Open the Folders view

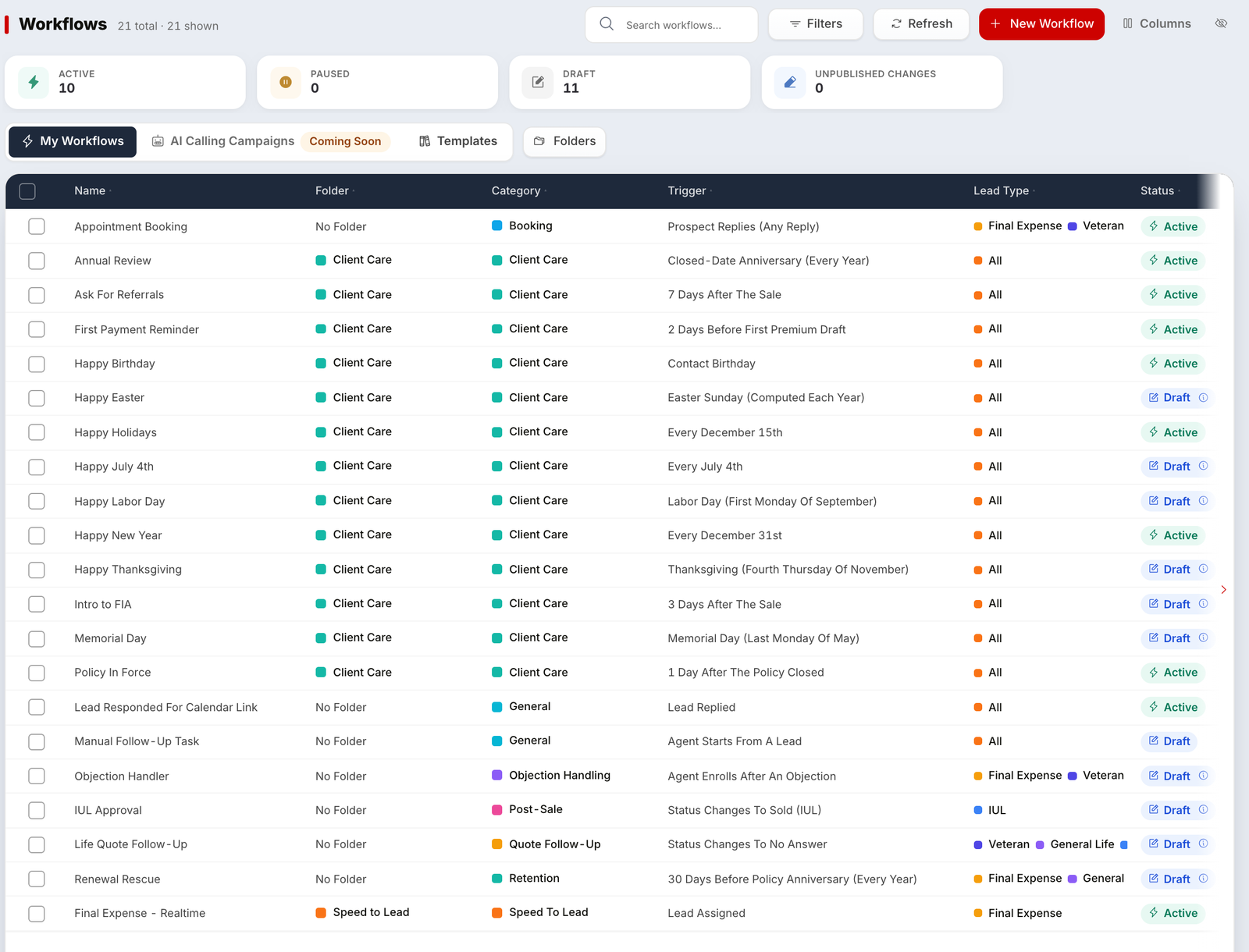[564, 141]
